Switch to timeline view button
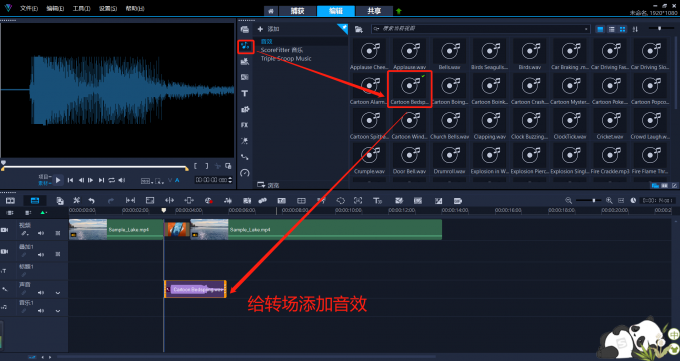680x361 pixels. (35, 200)
